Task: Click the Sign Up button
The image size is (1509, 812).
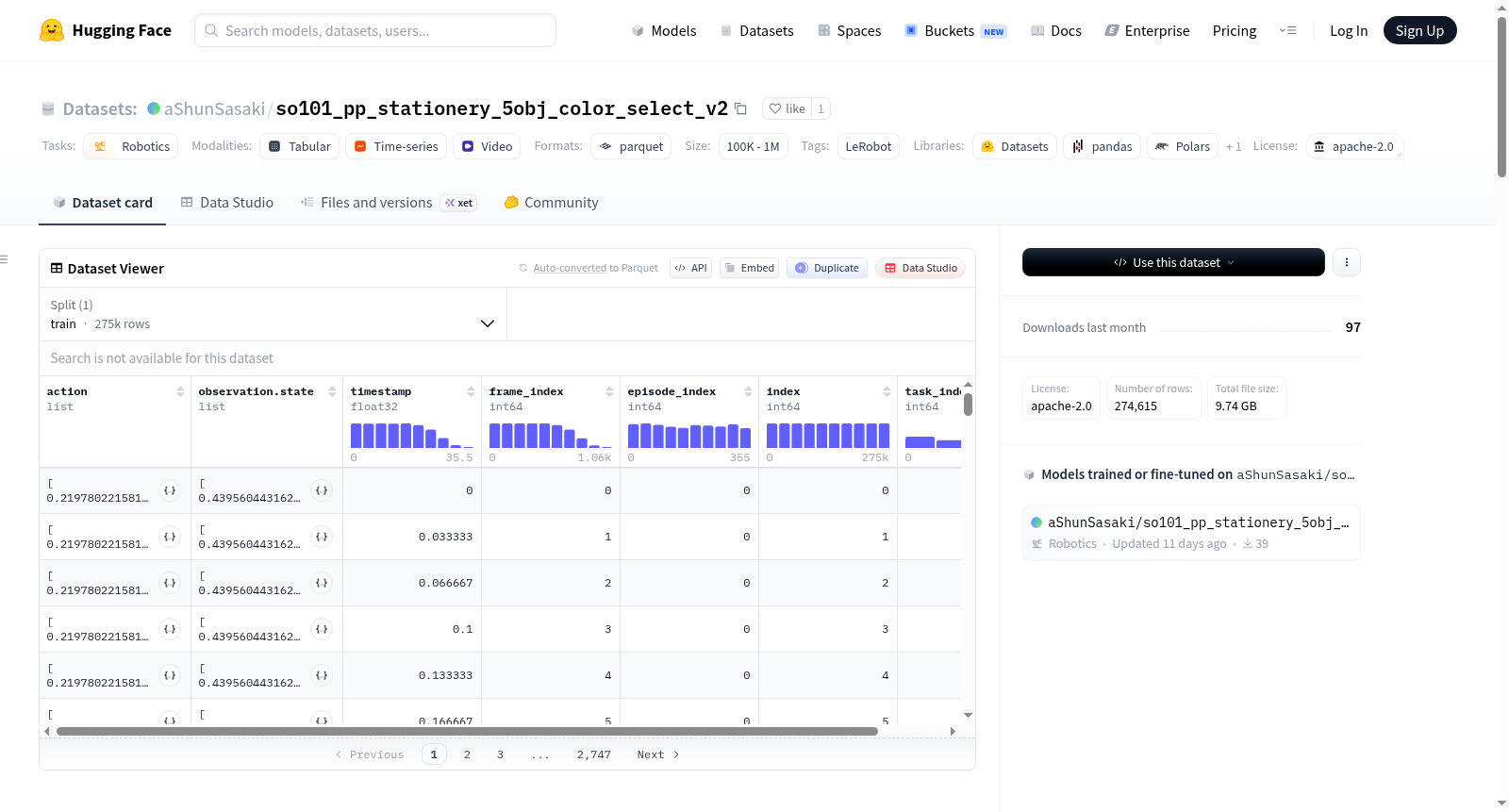Action: coord(1419,30)
